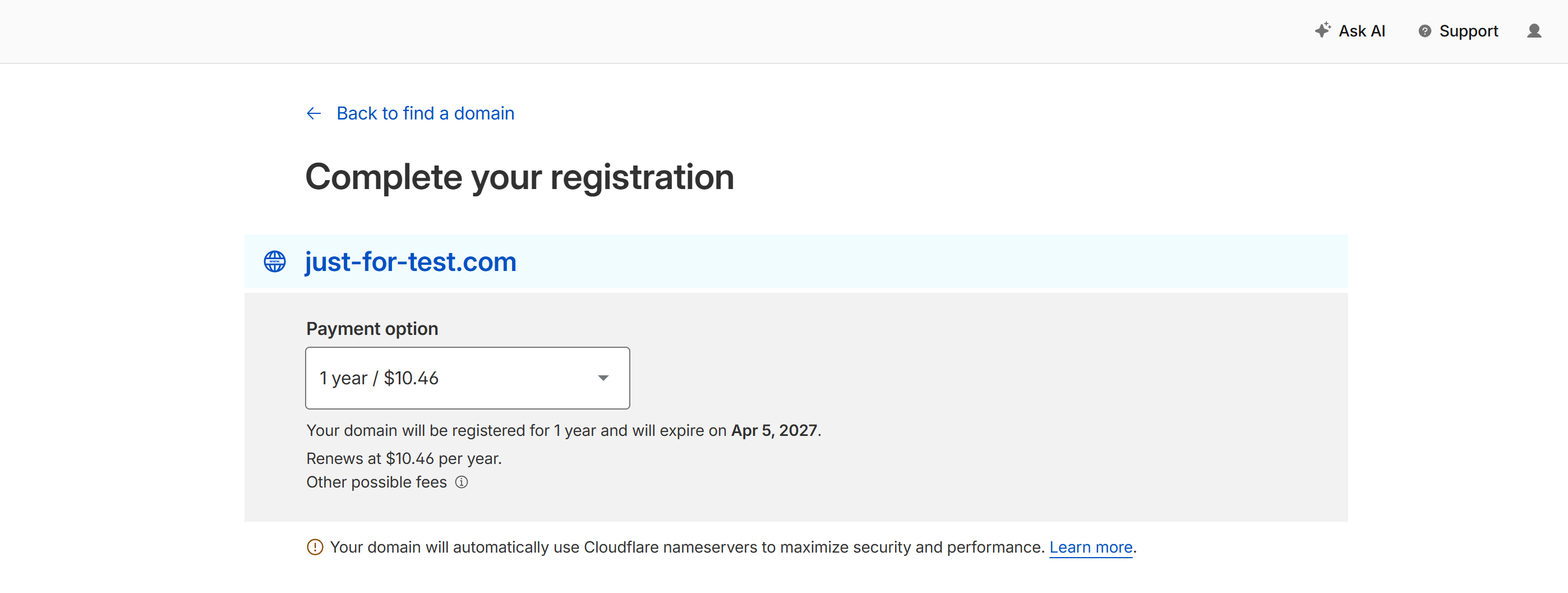Expand the payment dropdown arrow
The width and height of the screenshot is (1568, 593).
[x=603, y=378]
